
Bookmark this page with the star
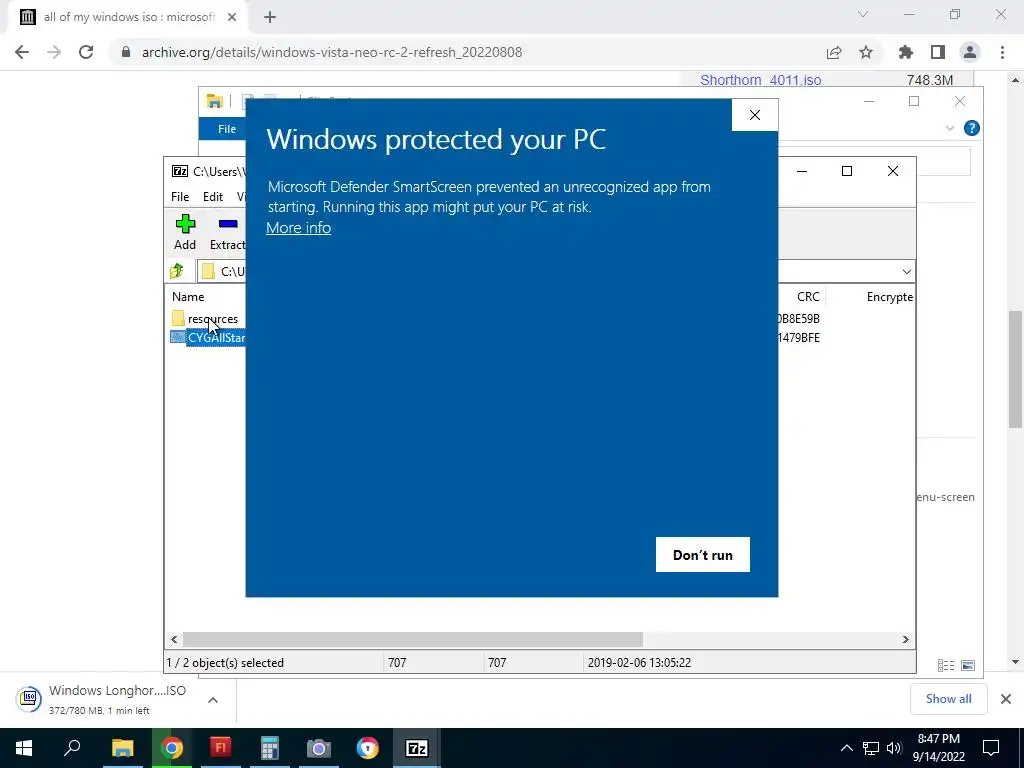[866, 52]
